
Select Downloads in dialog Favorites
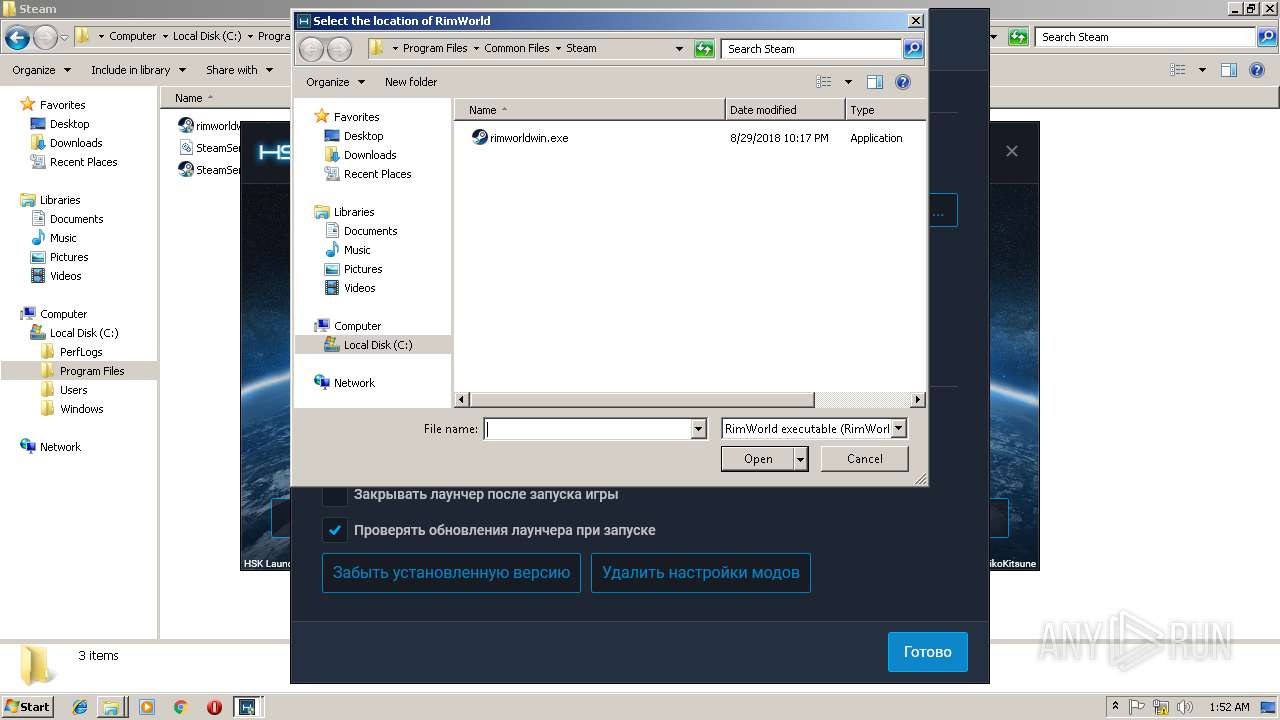click(370, 155)
